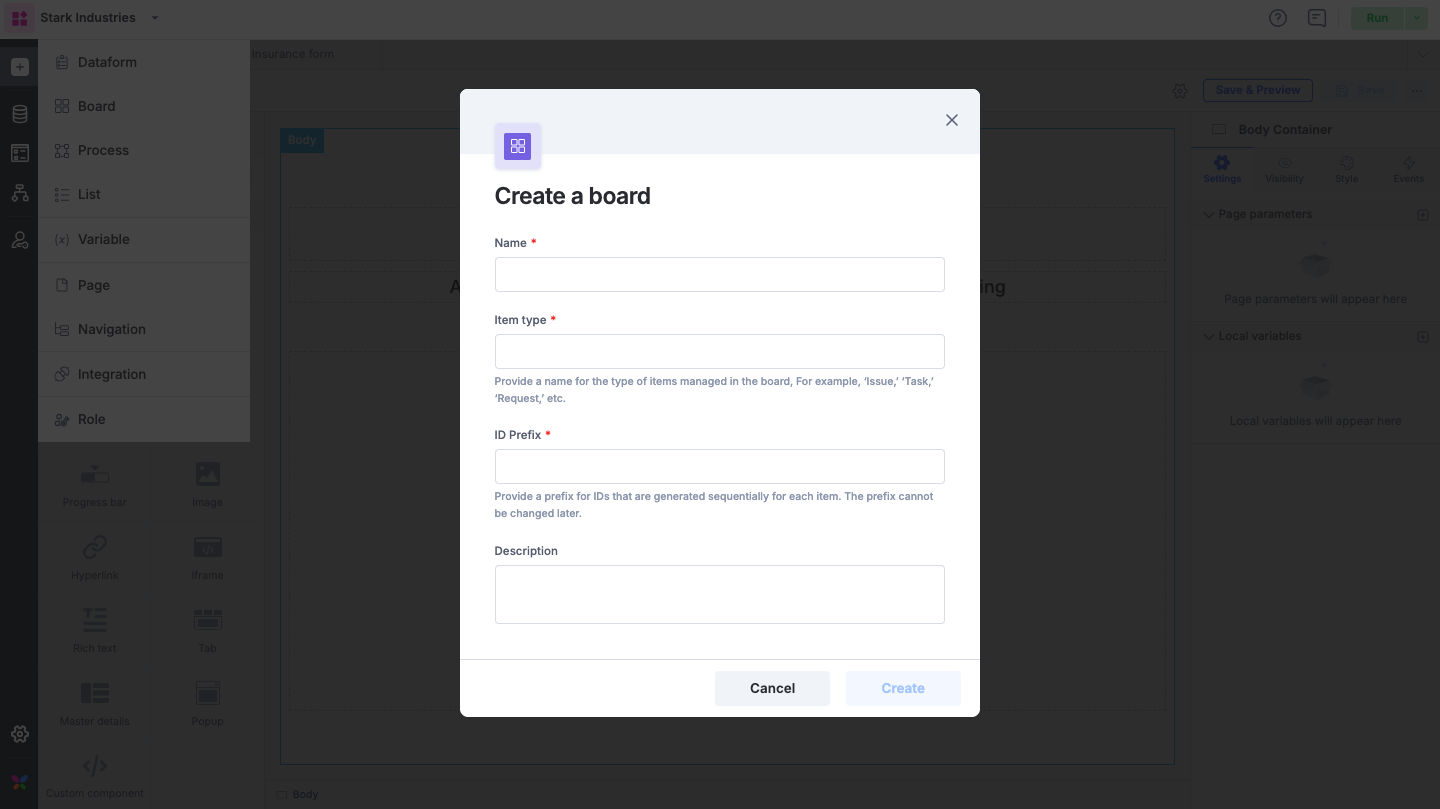
Task: Collapse the Local variables section
Action: 1209,336
